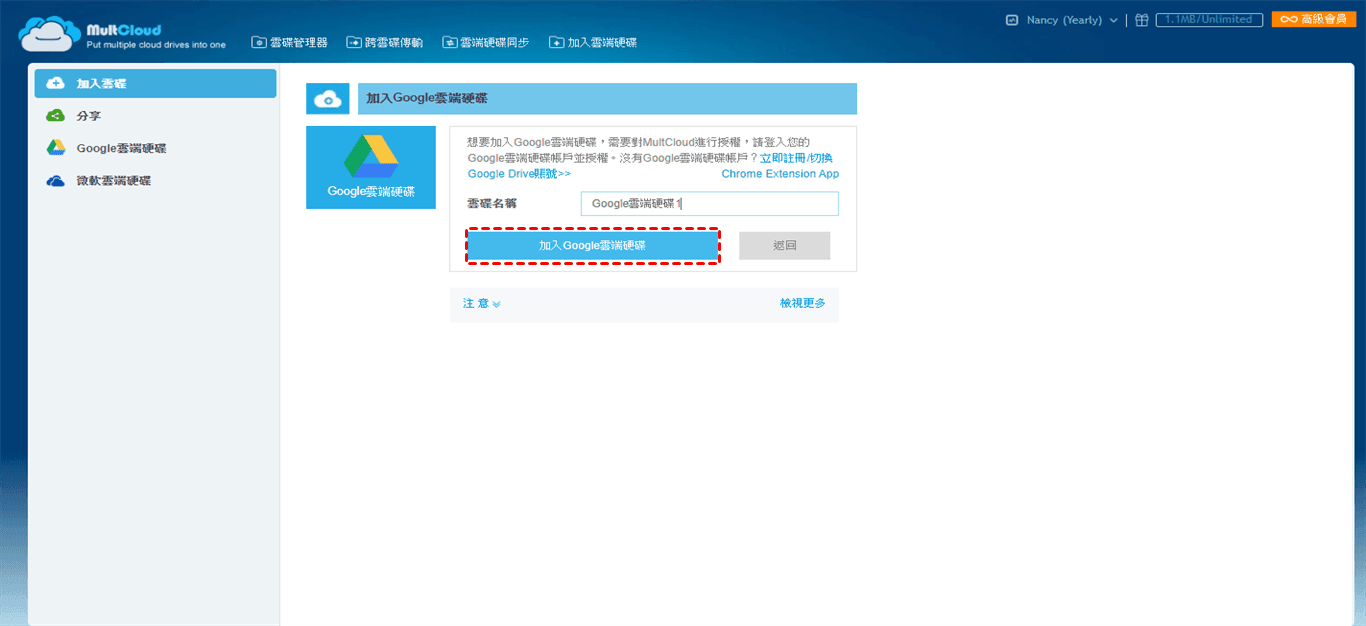Screen dimensions: 1366x626
Task: Click the green share icon in sidebar
Action: tap(56, 116)
